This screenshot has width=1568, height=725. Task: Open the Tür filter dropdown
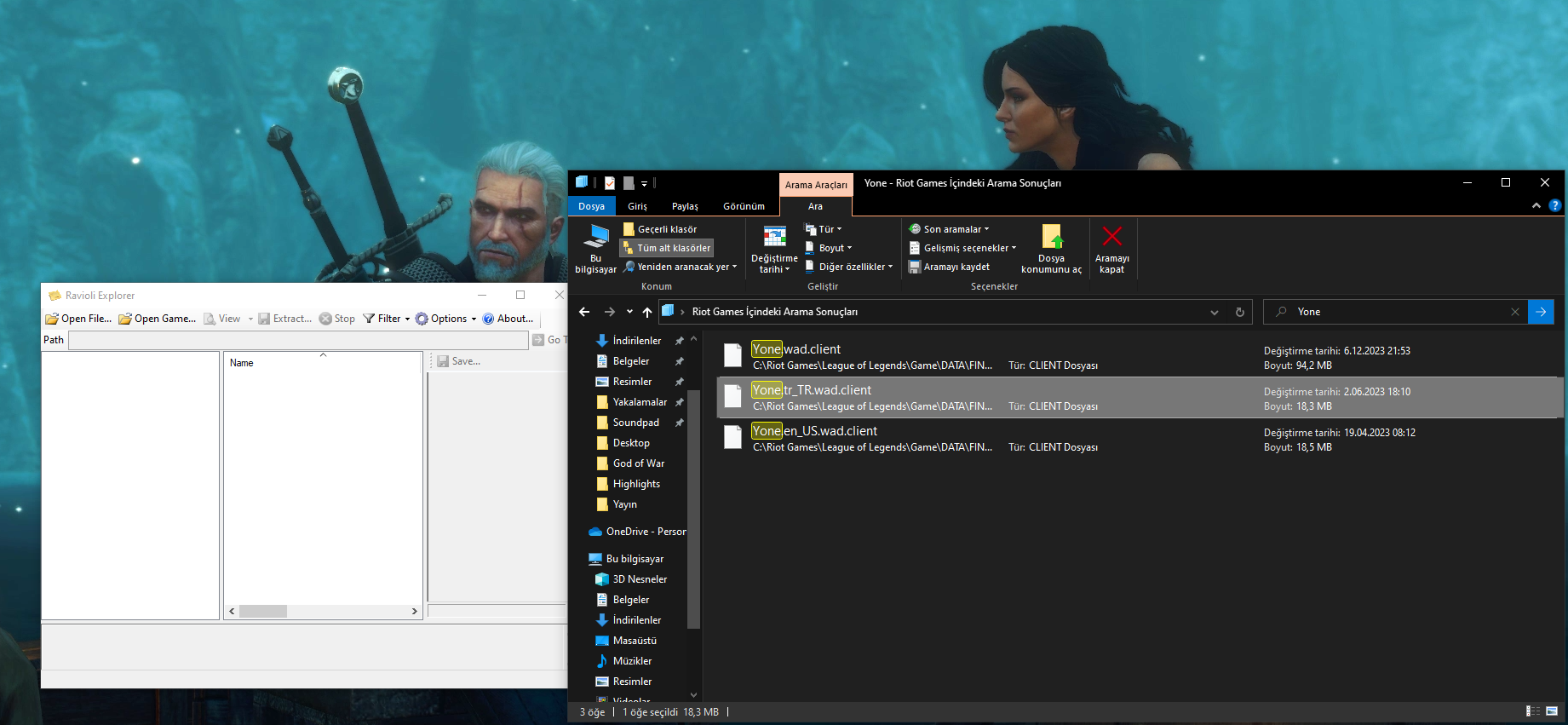pyautogui.click(x=824, y=229)
